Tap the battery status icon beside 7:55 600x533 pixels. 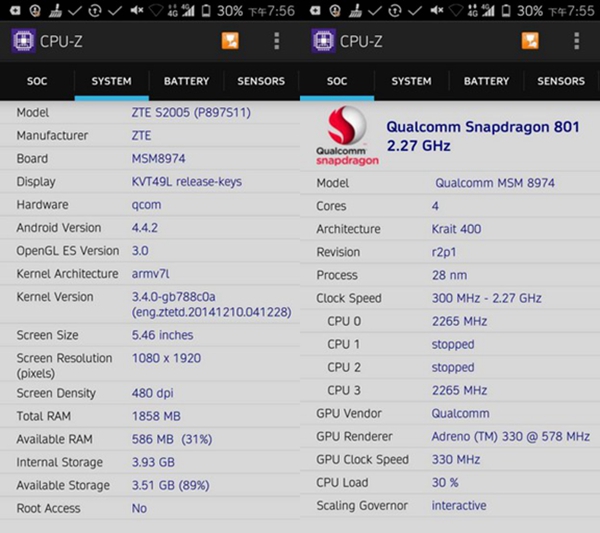506,11
